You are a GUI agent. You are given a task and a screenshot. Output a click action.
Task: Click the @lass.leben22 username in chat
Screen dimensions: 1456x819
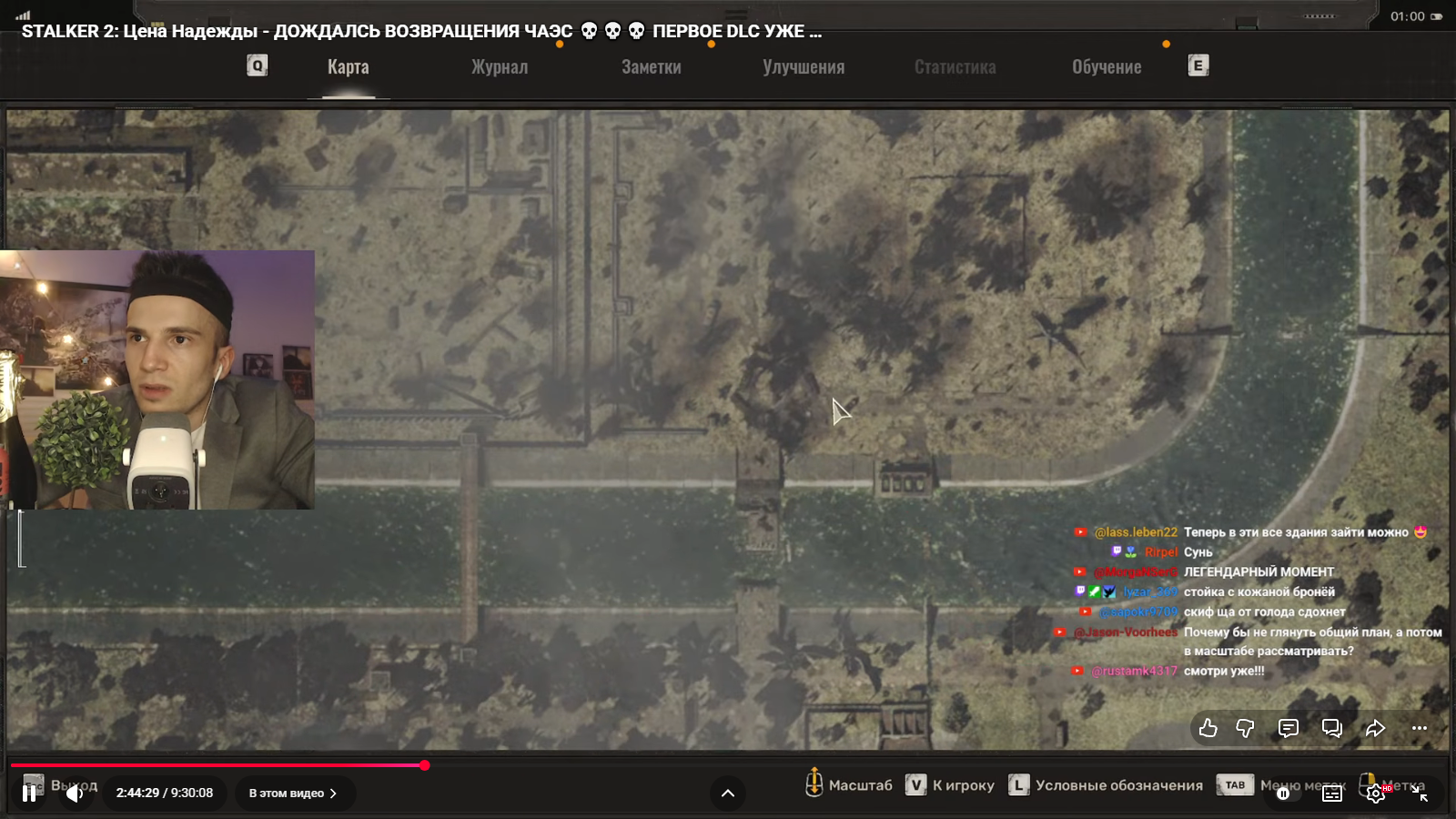coord(1136,532)
